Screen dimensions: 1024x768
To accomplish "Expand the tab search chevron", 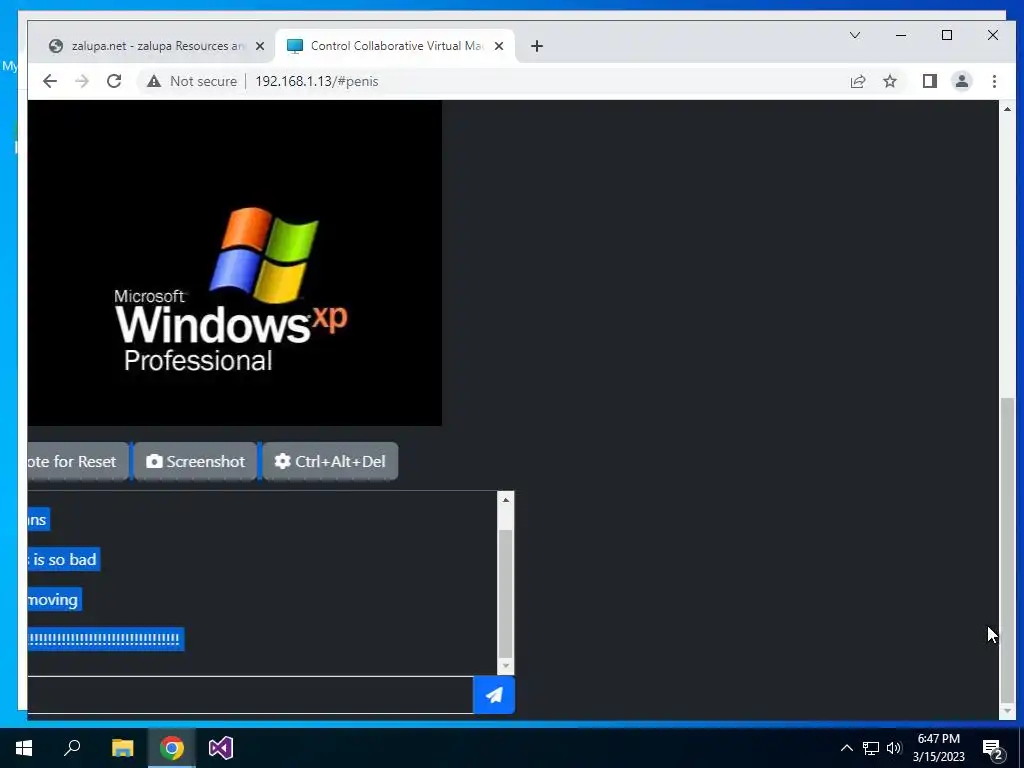I will click(855, 35).
